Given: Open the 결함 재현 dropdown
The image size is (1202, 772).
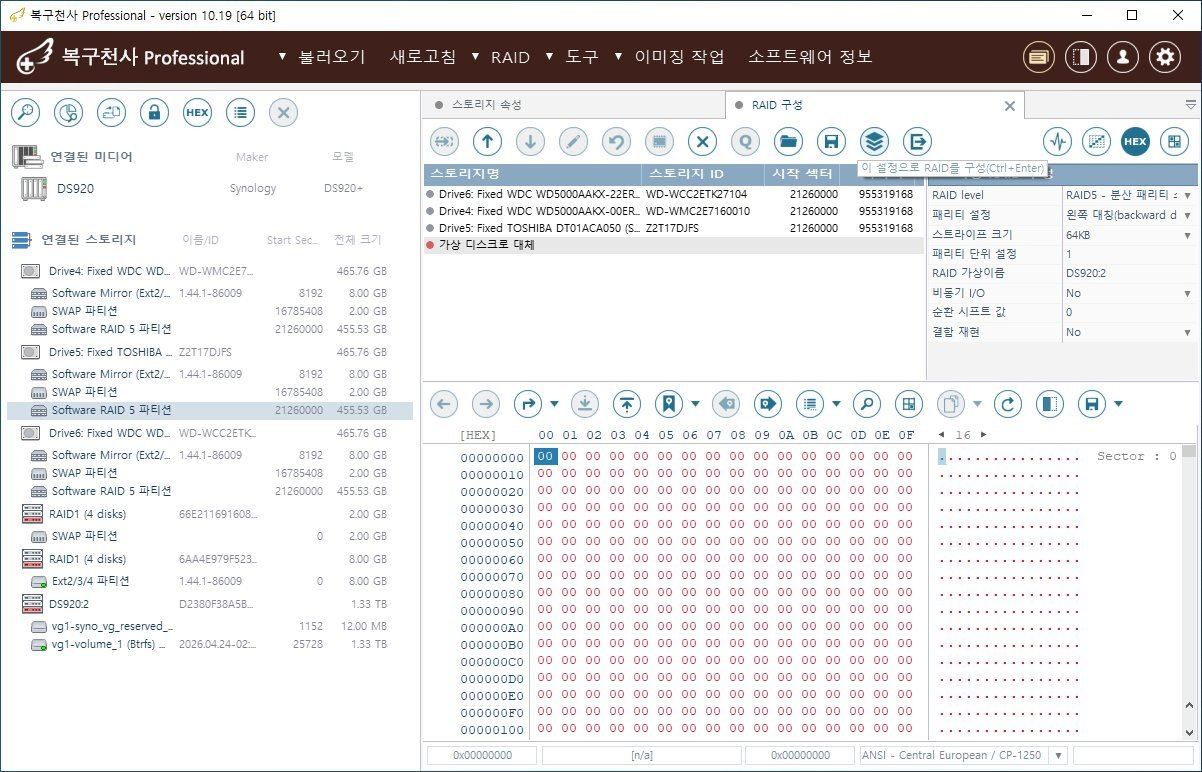Looking at the screenshot, I should [x=1187, y=332].
